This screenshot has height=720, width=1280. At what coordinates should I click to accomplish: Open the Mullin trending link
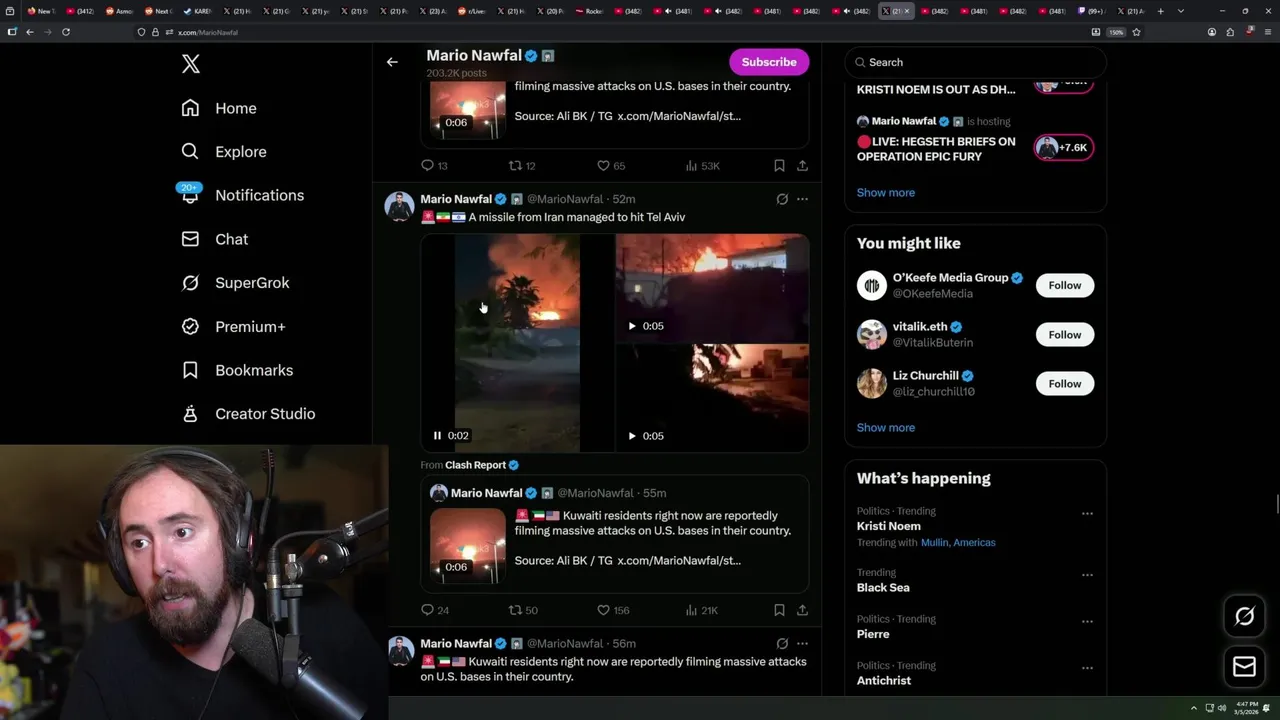tap(934, 543)
